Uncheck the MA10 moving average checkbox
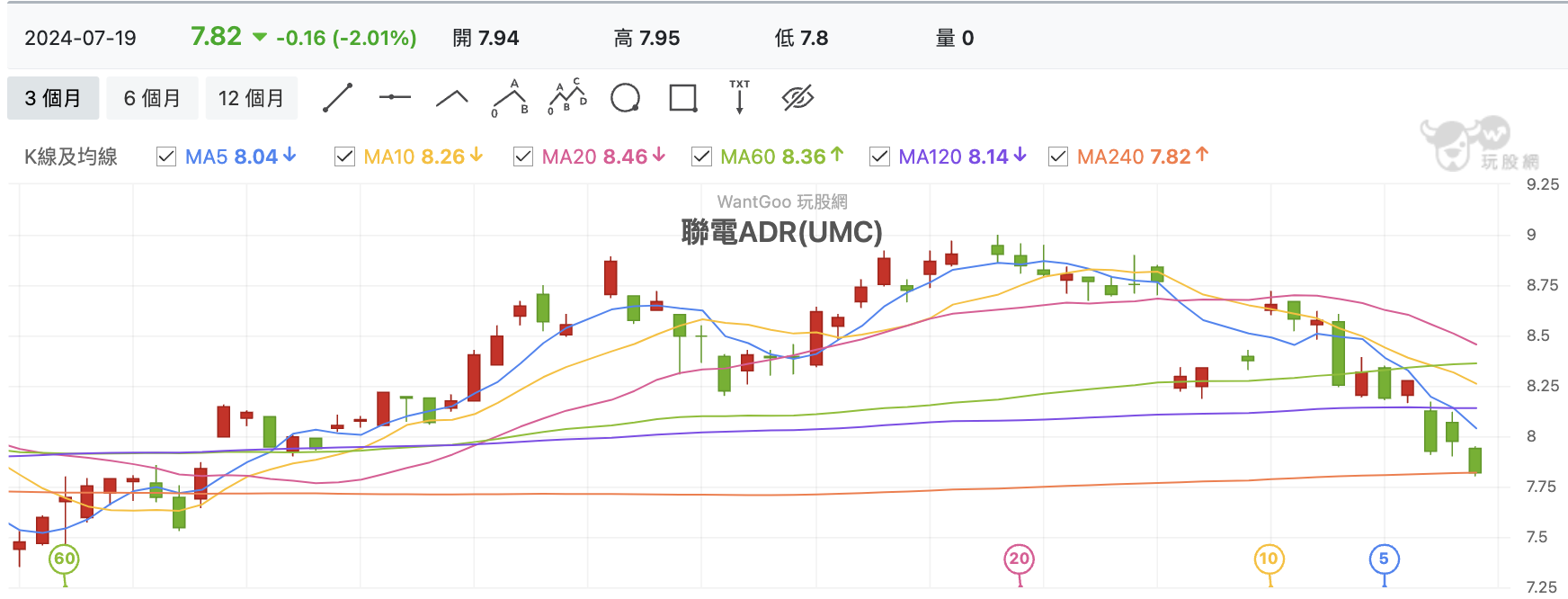Image resolution: width=1568 pixels, height=599 pixels. [x=344, y=156]
